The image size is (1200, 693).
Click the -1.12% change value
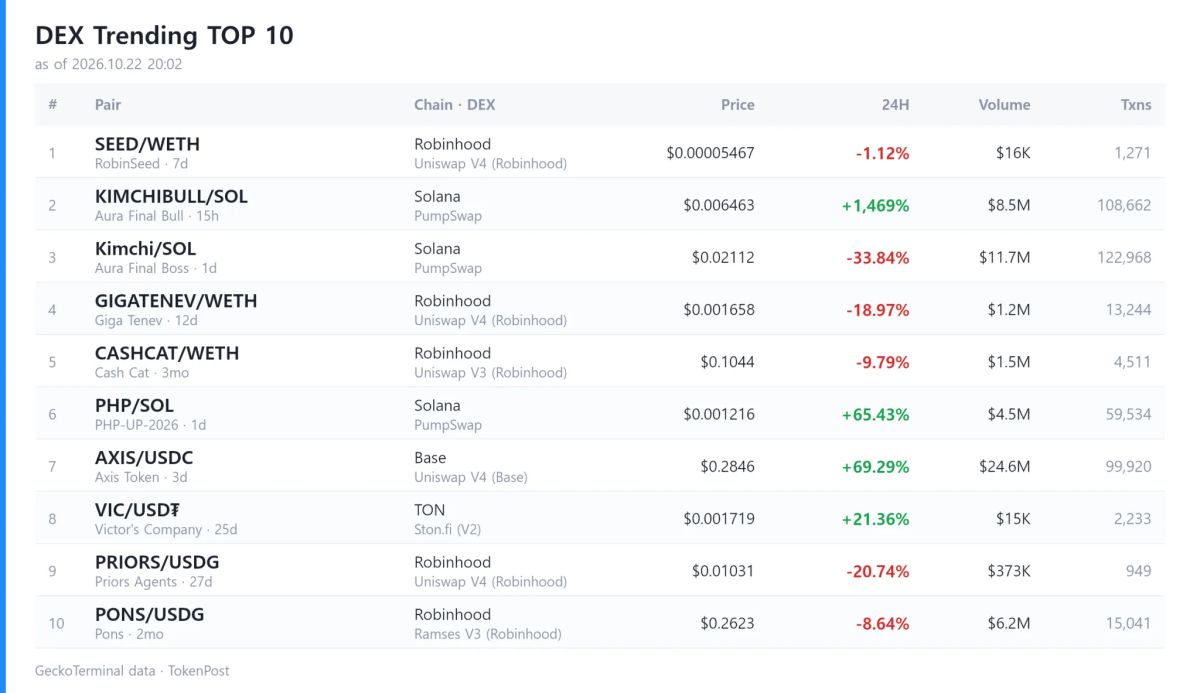point(882,153)
